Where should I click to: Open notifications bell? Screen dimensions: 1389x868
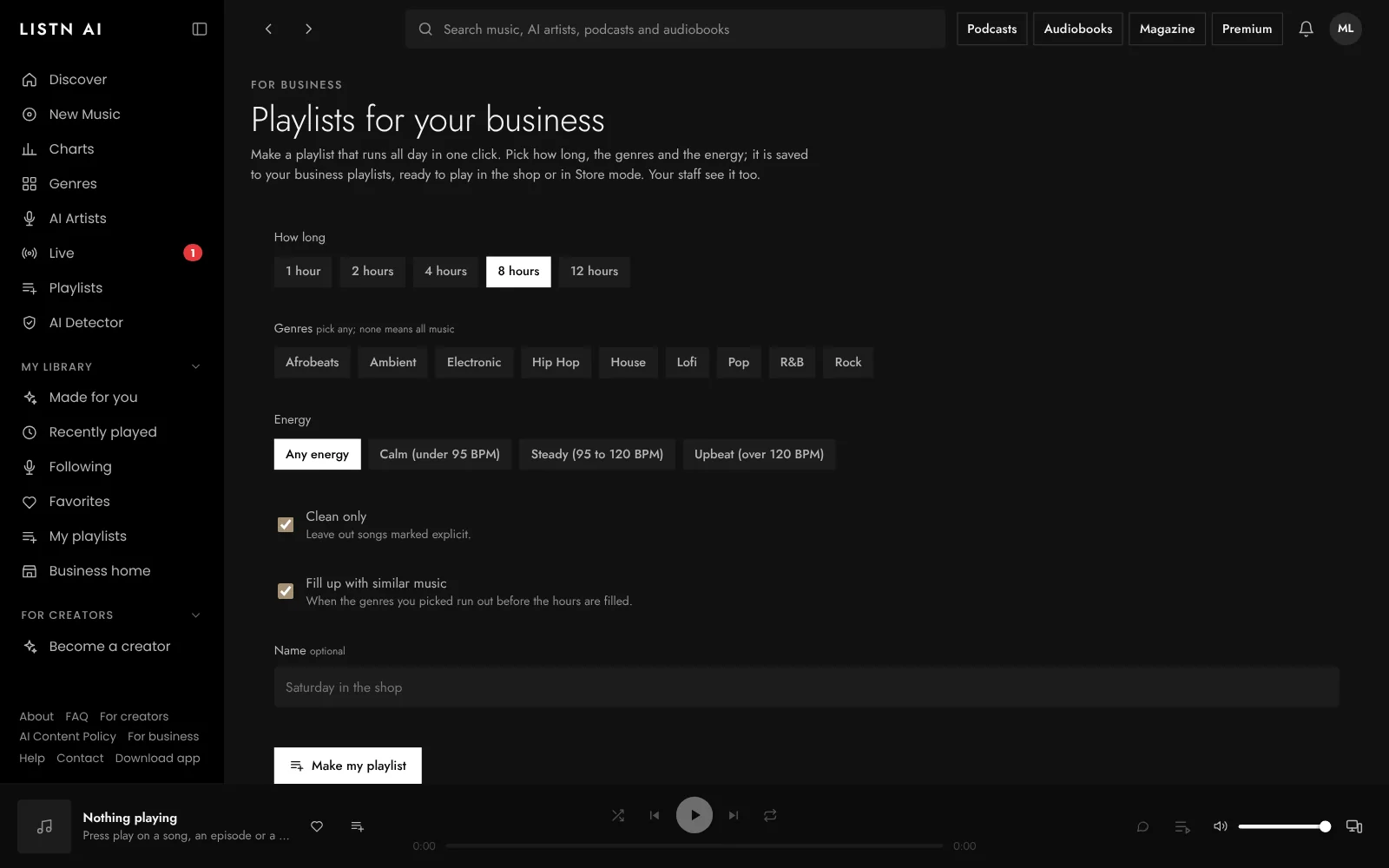(1306, 29)
